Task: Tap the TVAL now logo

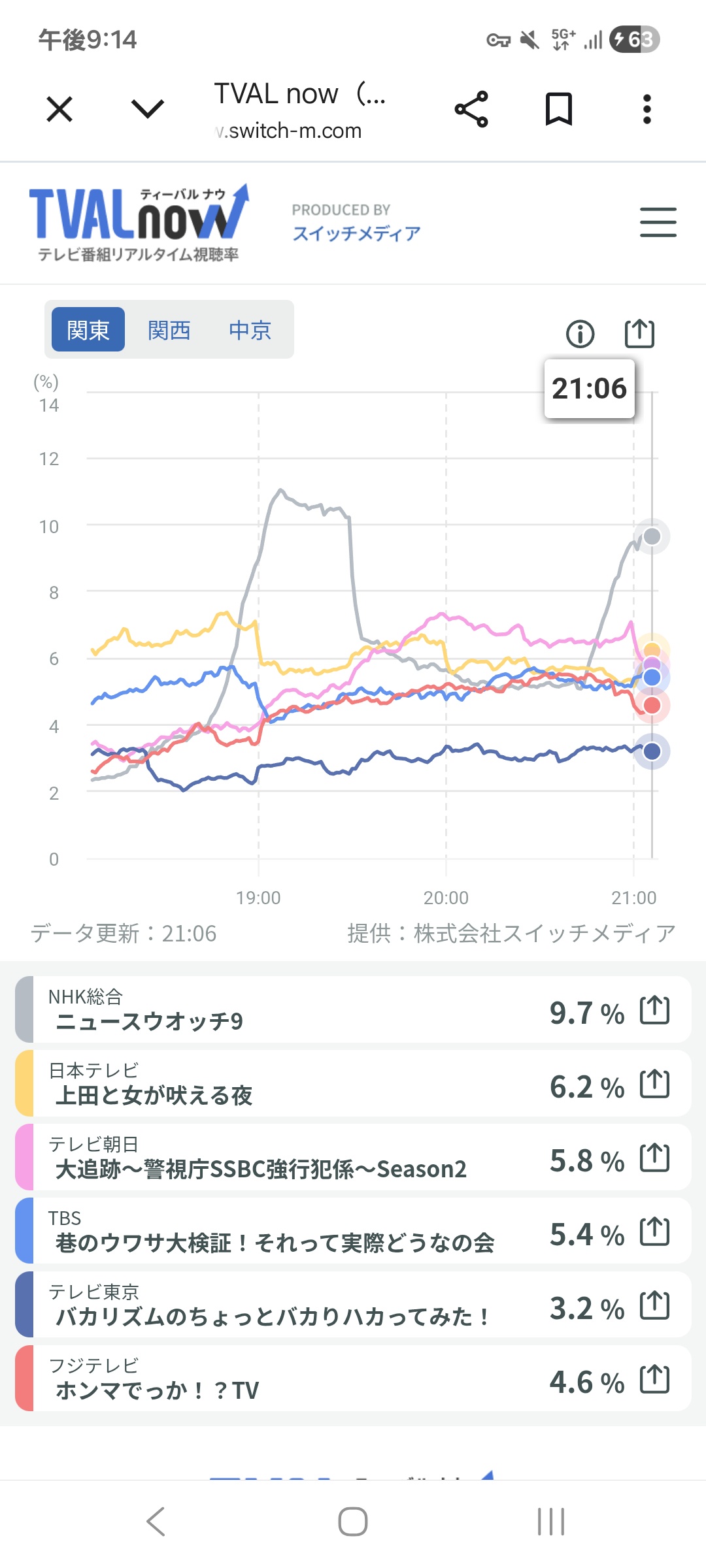Action: (139, 222)
